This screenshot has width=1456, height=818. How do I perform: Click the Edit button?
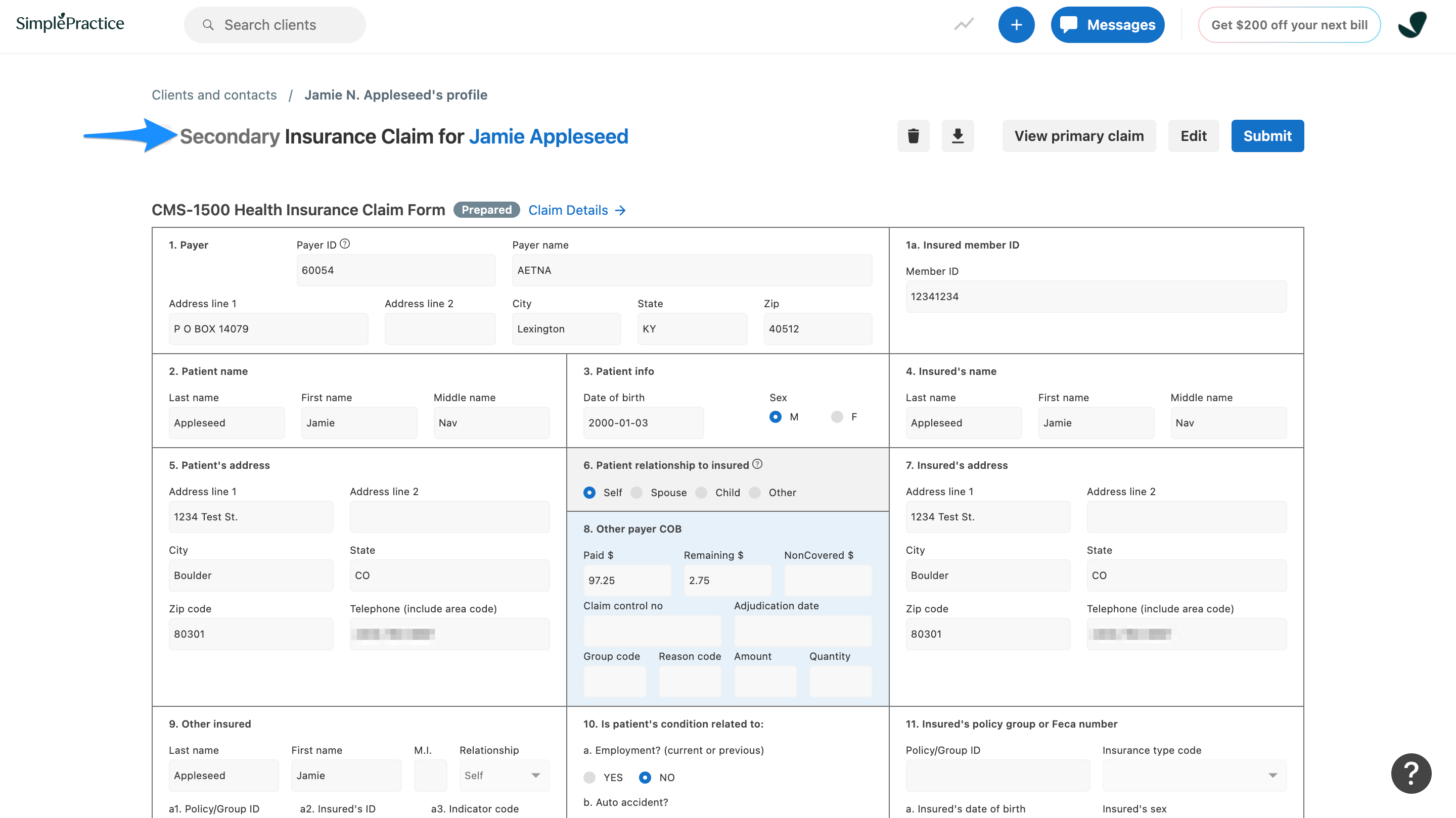[x=1193, y=135]
